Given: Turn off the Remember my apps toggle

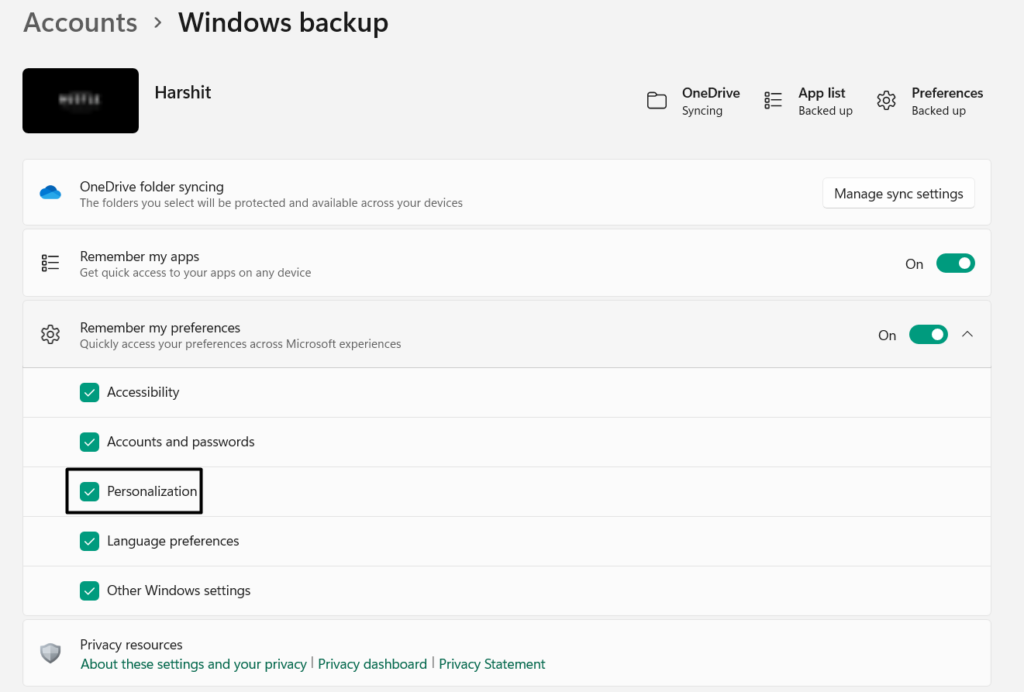Looking at the screenshot, I should 955,264.
